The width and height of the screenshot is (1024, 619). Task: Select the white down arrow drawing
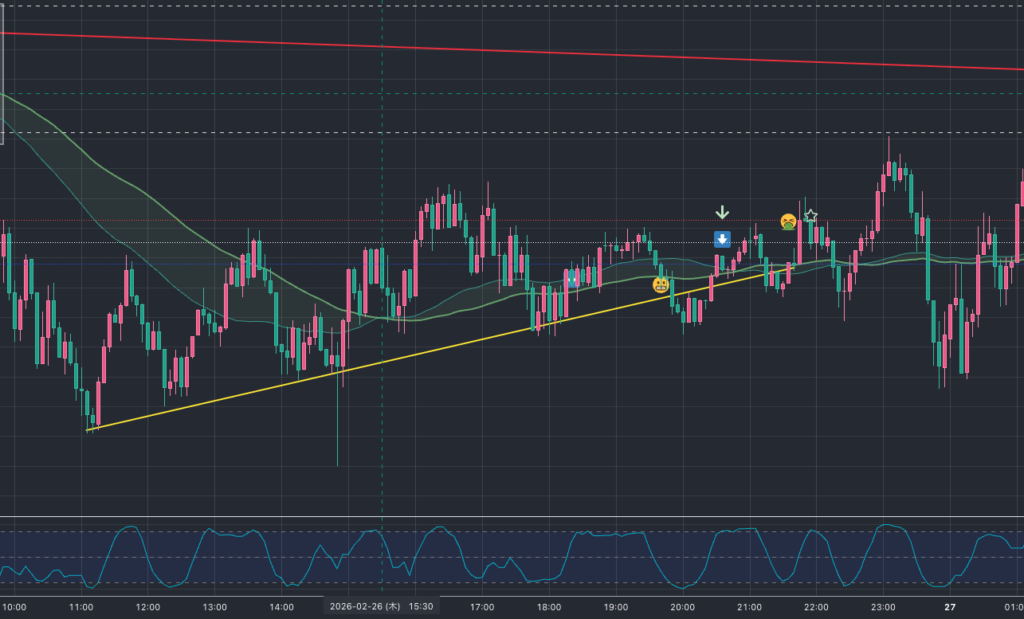pyautogui.click(x=722, y=212)
